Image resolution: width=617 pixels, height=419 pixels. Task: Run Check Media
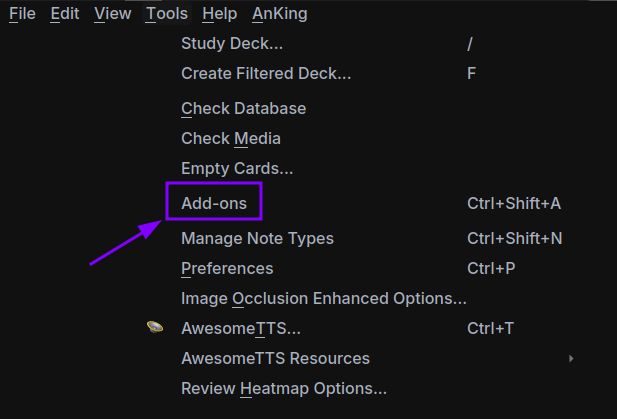coord(230,138)
